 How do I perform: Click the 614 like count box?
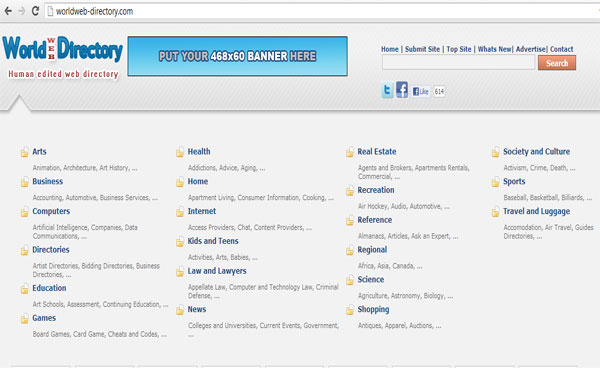click(x=439, y=91)
